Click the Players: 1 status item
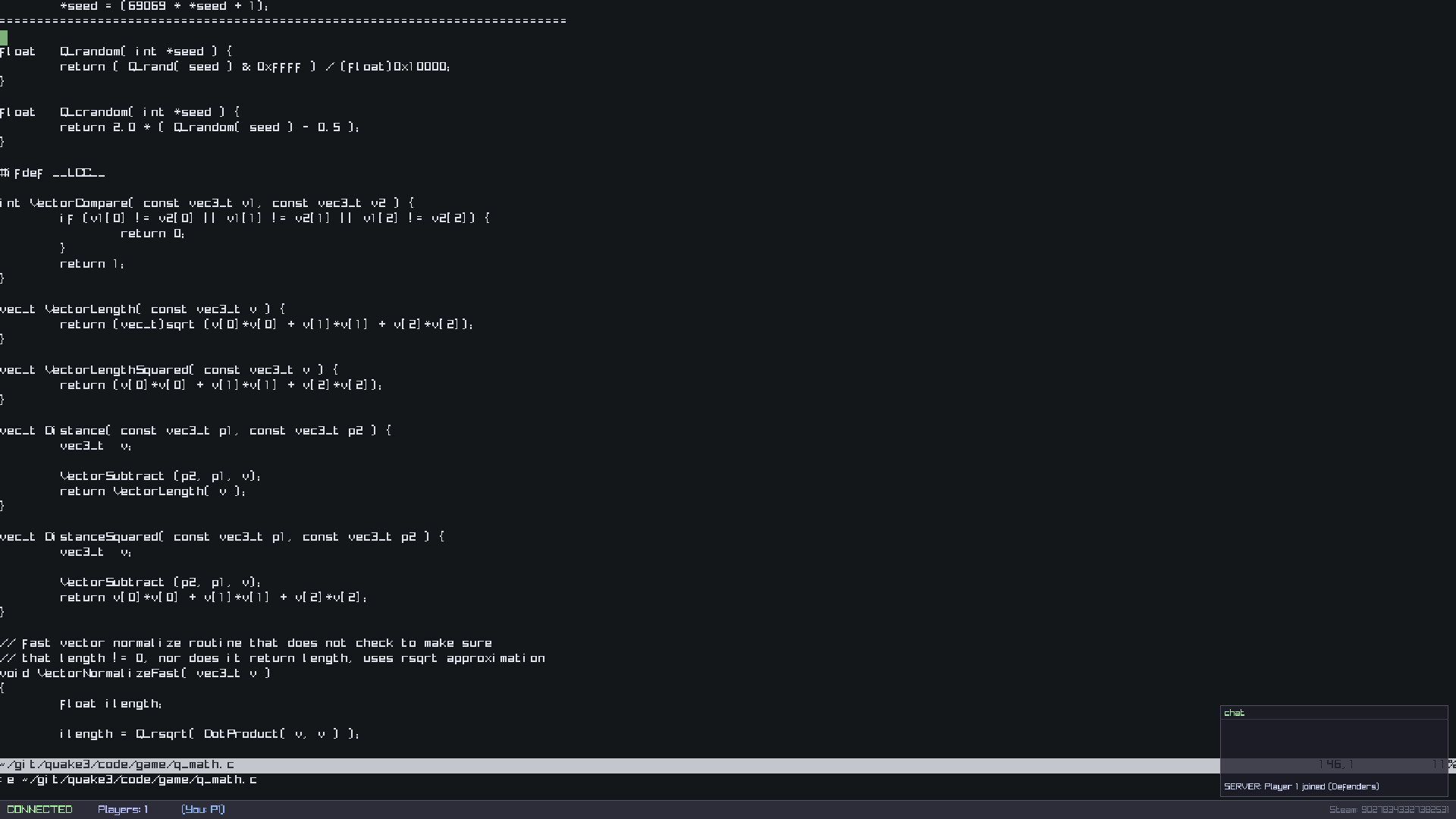1456x819 pixels. pyautogui.click(x=122, y=809)
